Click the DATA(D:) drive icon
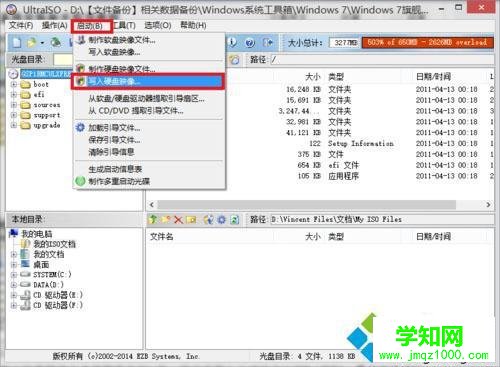The width and height of the screenshot is (500, 367). click(x=25, y=285)
